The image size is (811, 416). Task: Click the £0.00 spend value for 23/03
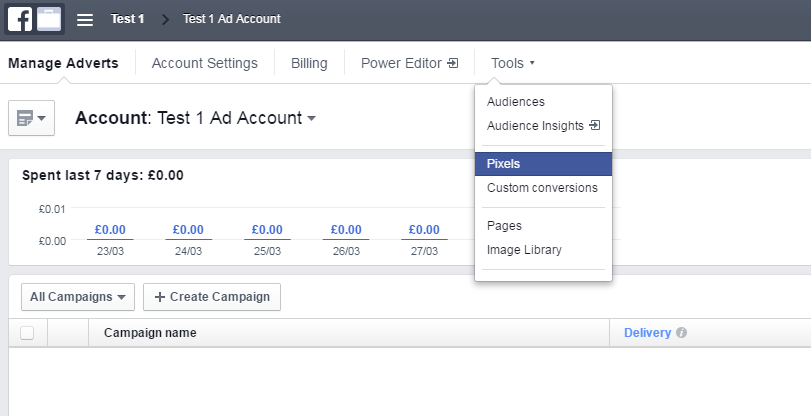(x=110, y=230)
